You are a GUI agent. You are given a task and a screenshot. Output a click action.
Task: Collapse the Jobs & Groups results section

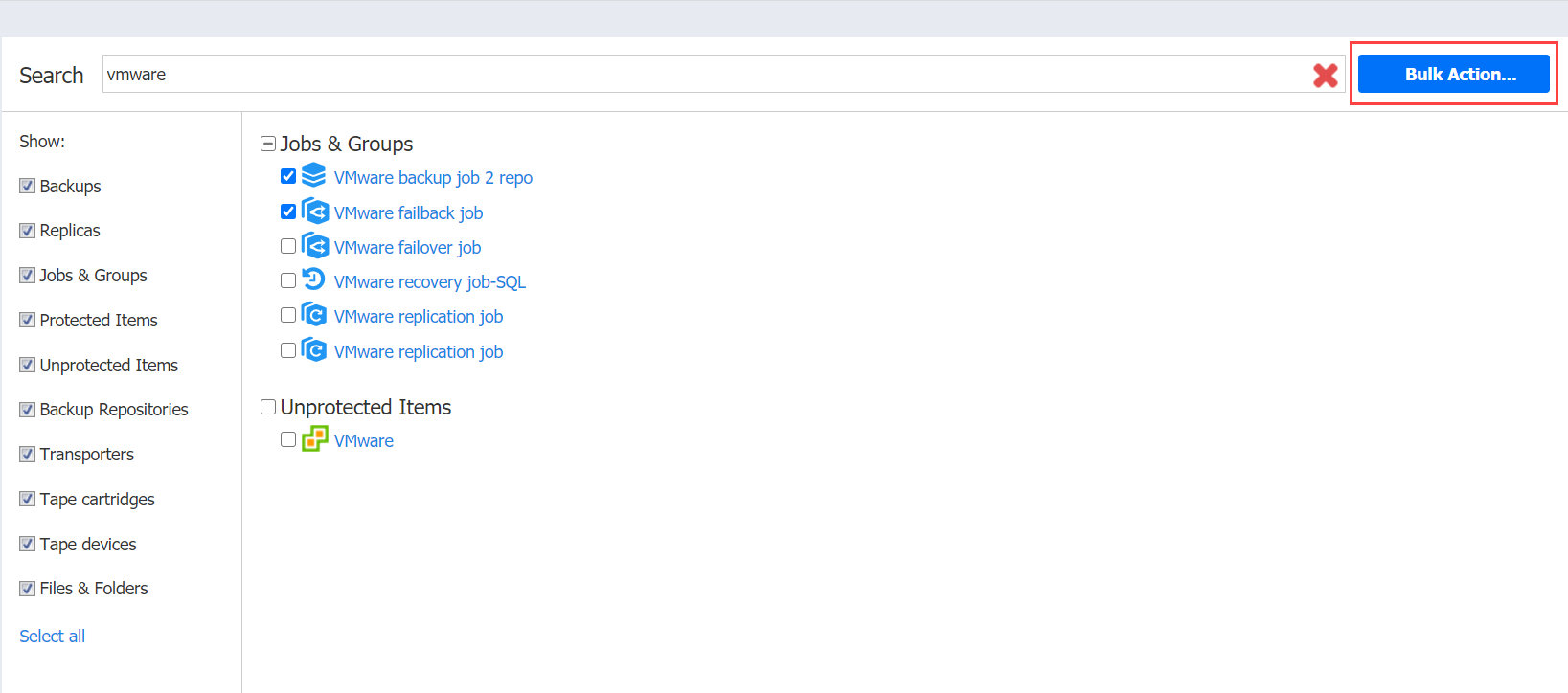click(268, 144)
